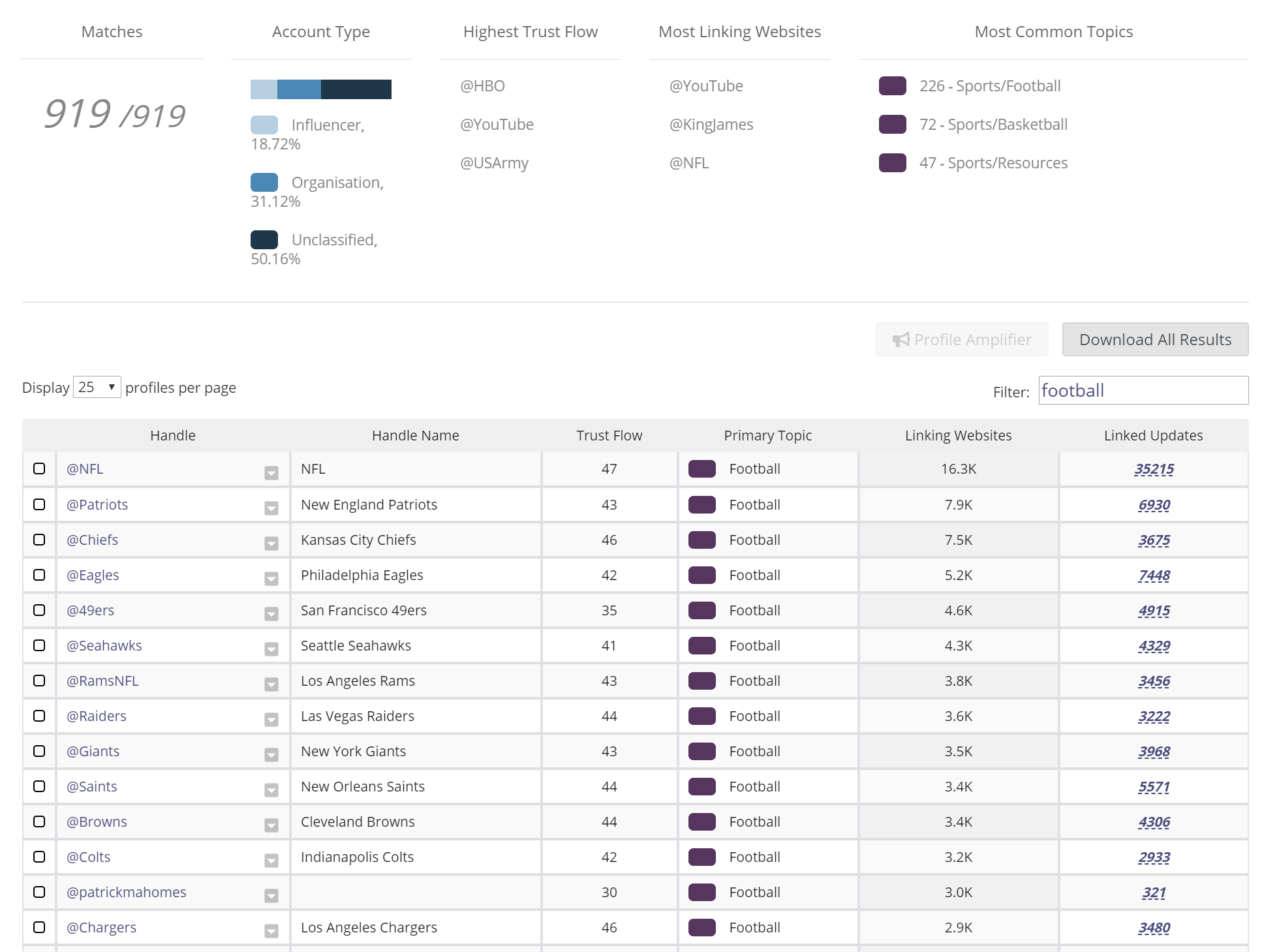
Task: Open linked updates 321 for @patrickmahomes
Action: point(1154,892)
